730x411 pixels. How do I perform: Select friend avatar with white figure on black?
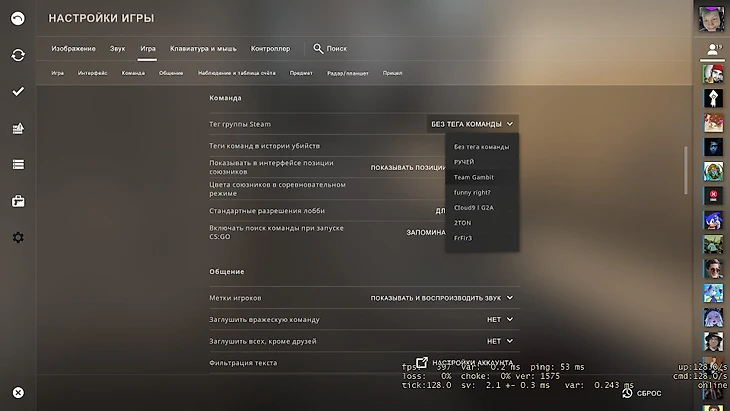(x=713, y=98)
